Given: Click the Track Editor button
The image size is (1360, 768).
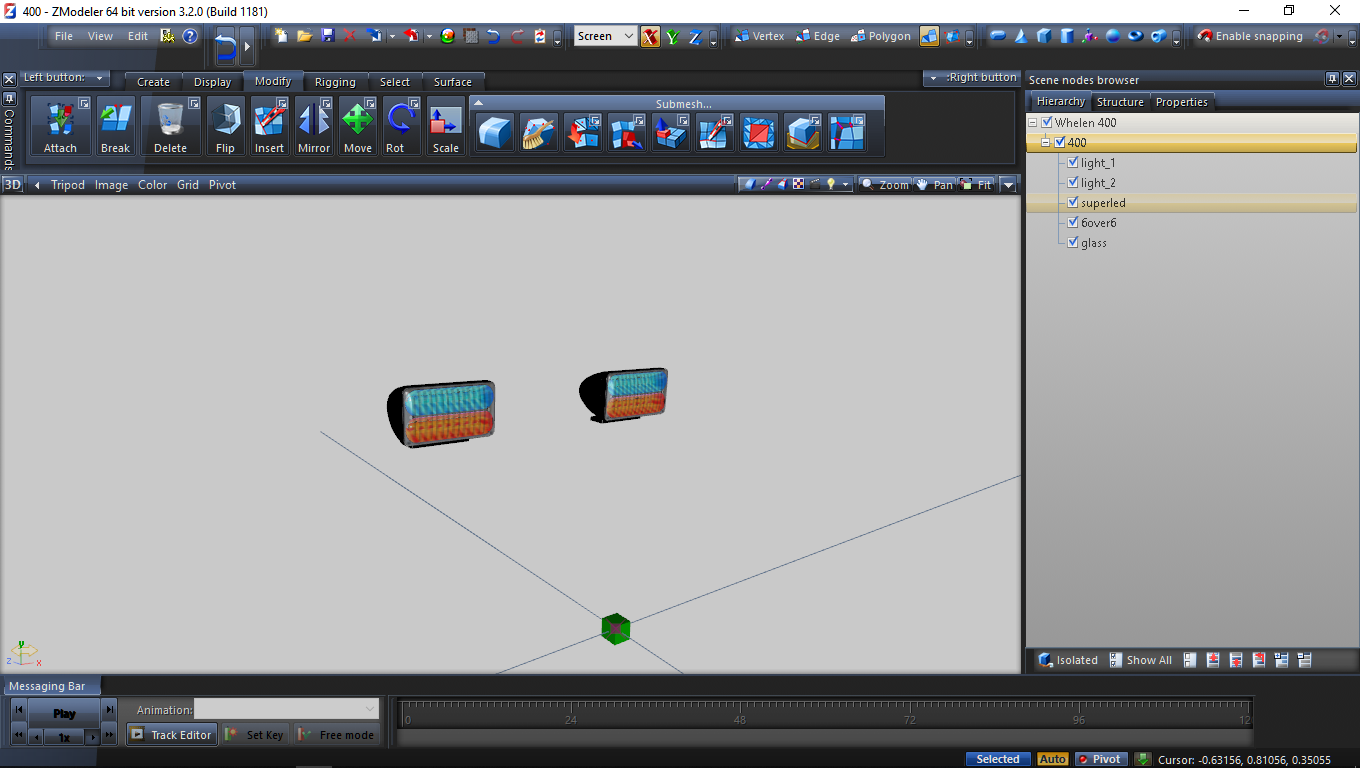Looking at the screenshot, I should pos(171,735).
